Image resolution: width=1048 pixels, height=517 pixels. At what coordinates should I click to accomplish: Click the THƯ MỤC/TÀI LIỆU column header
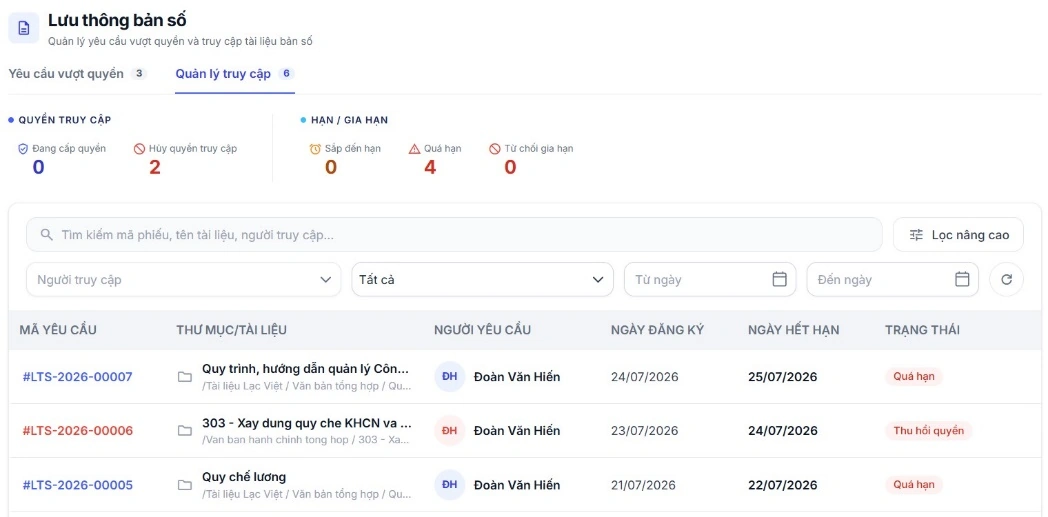point(232,330)
